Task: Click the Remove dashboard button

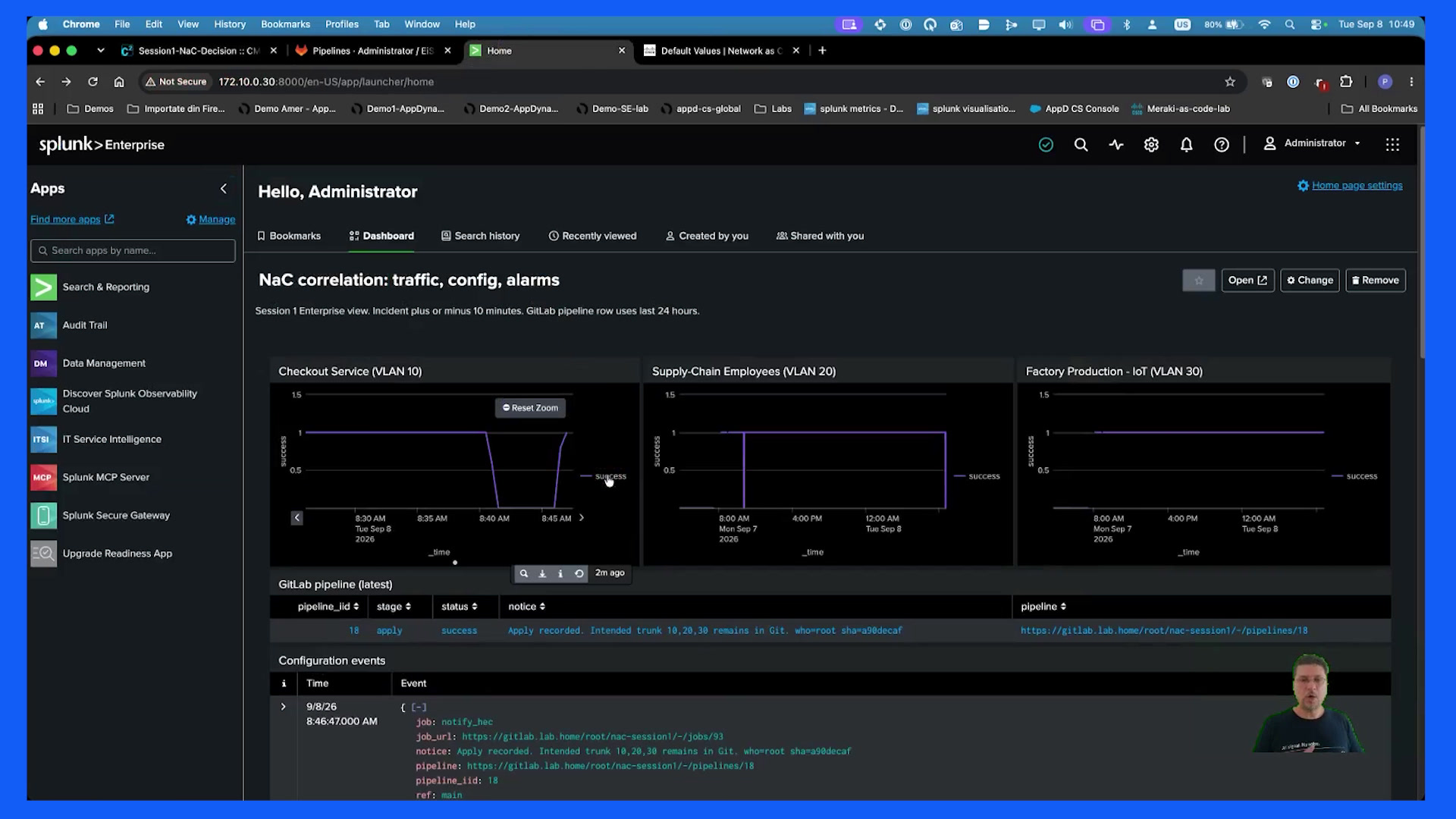Action: point(1375,281)
